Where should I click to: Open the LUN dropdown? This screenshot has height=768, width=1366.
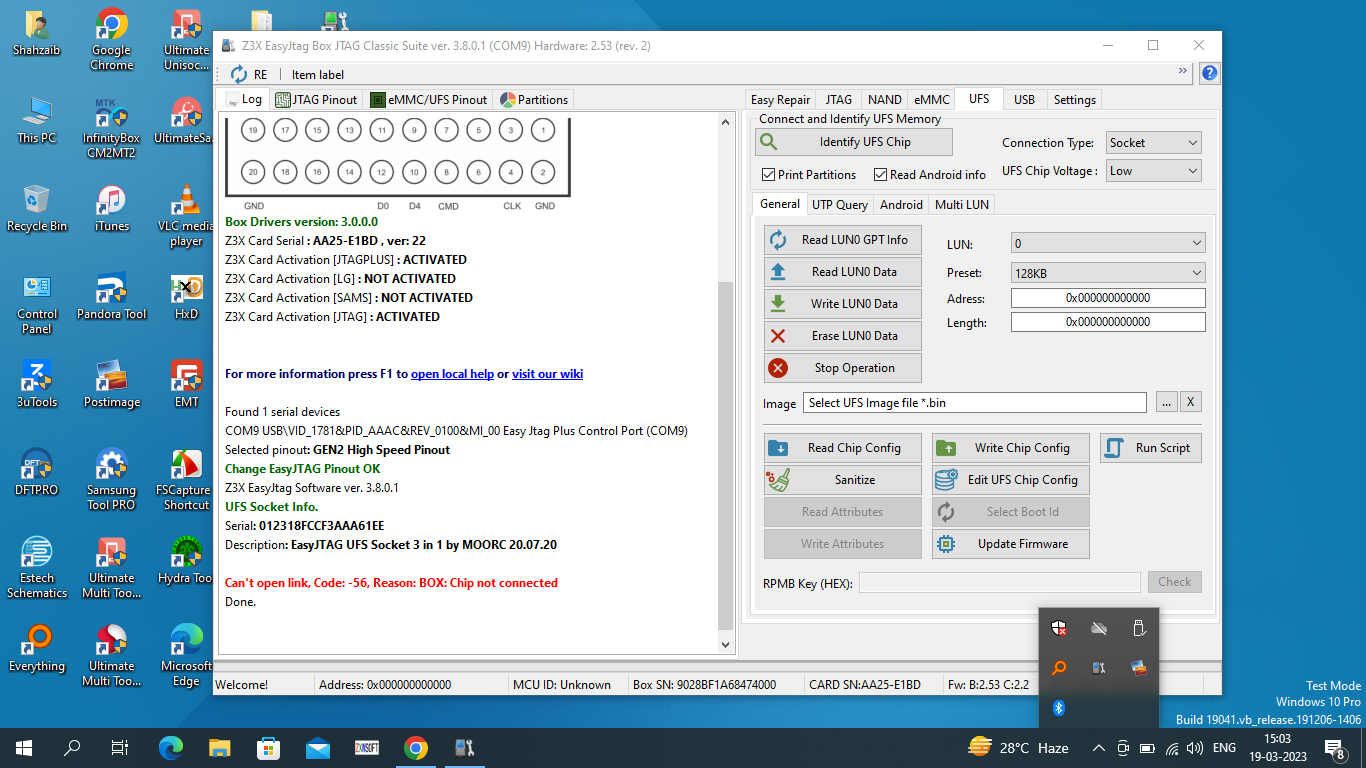(1107, 243)
